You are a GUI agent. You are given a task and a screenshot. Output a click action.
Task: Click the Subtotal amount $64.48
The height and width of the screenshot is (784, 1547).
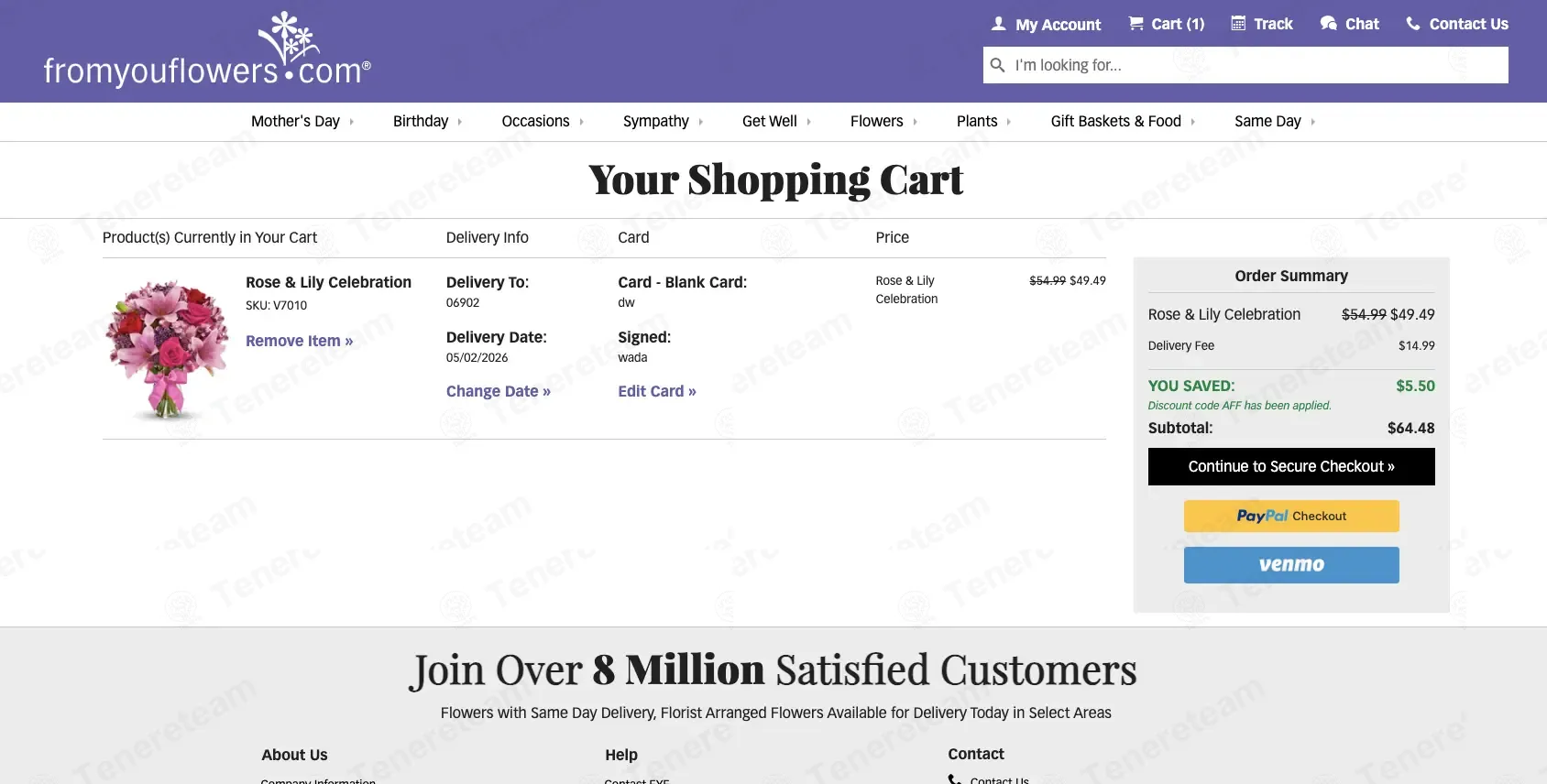point(1411,428)
